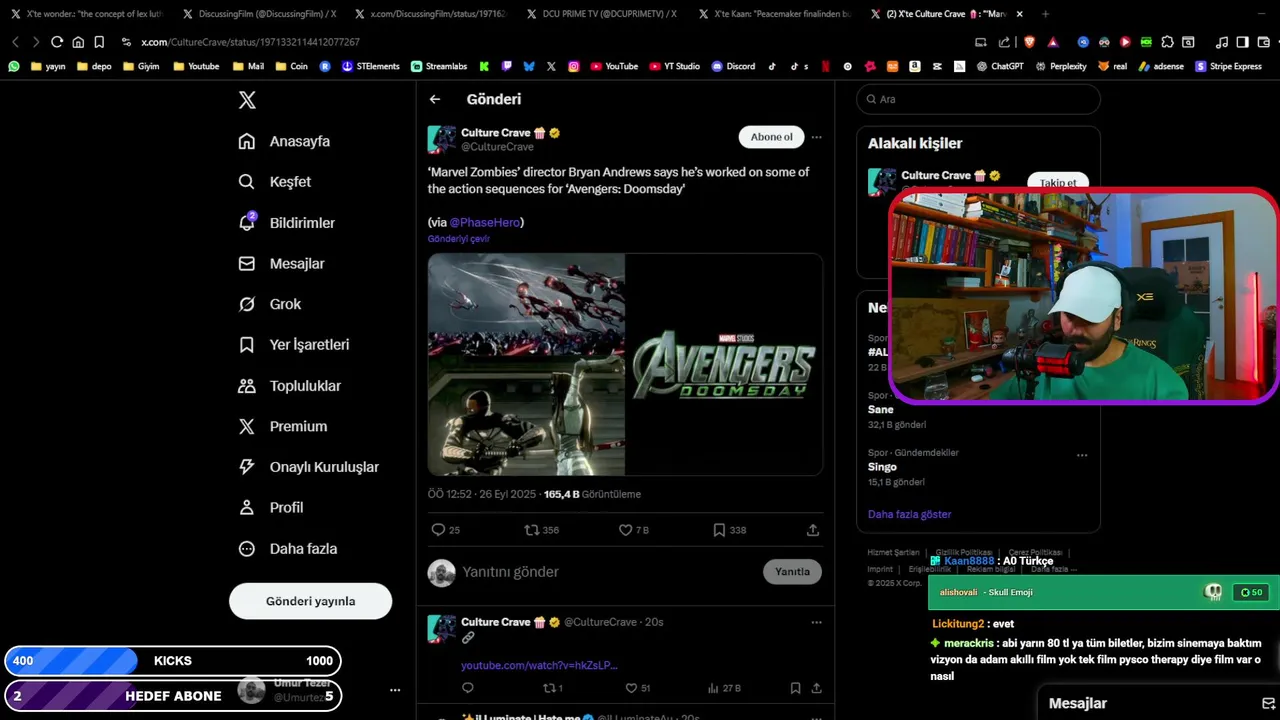Click Brave shields icon

[x=1027, y=42]
